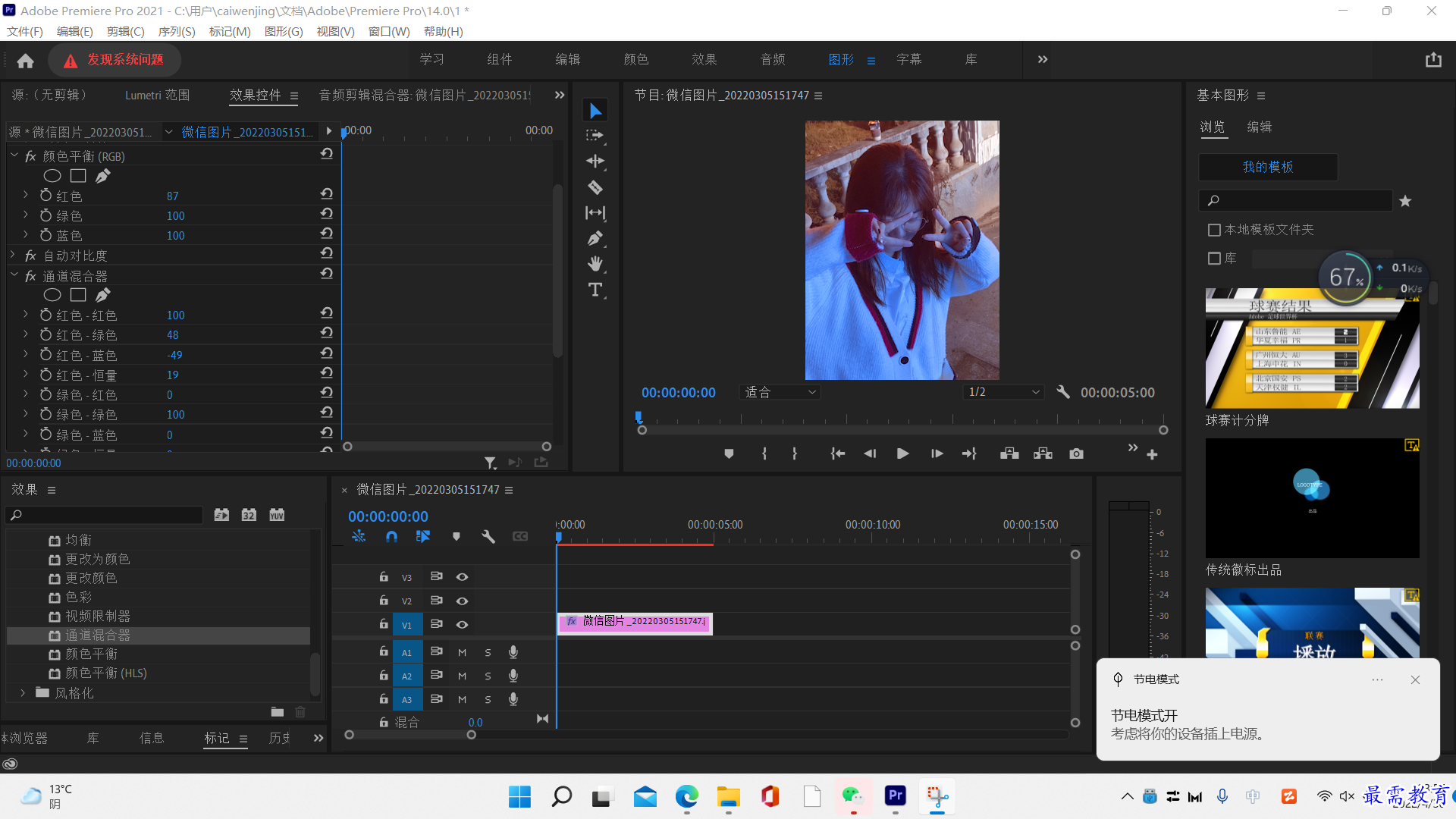Expand 自动对比度 effect

[14, 255]
